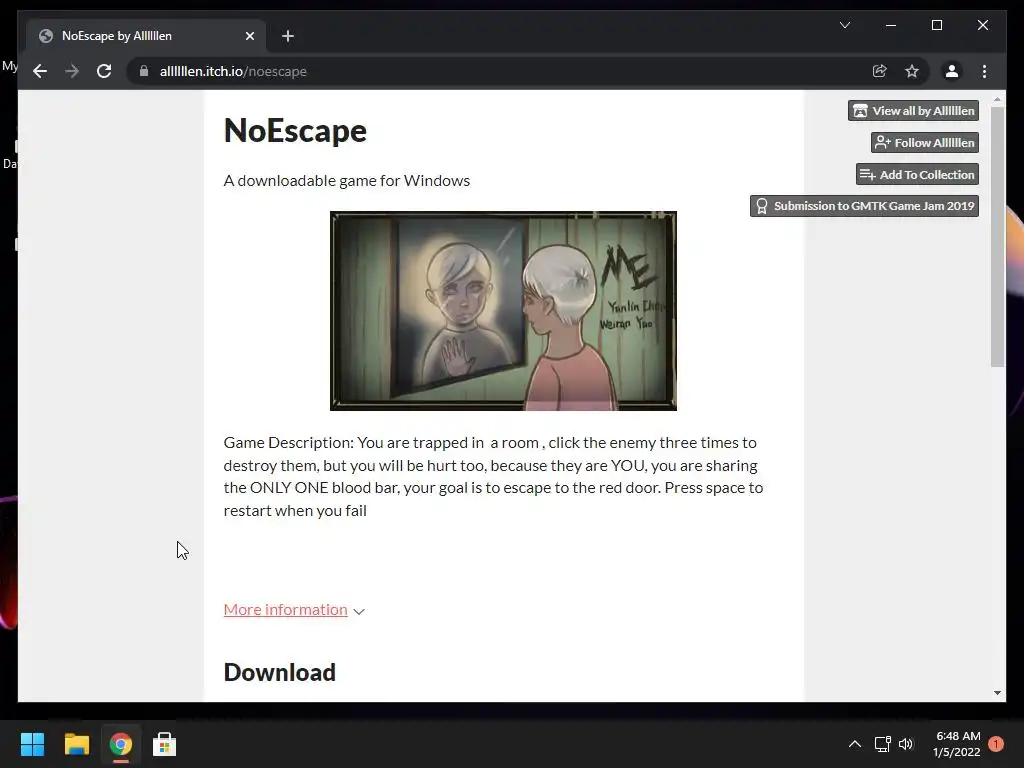The image size is (1024, 768).
Task: Open File Explorer from the taskbar
Action: [76, 744]
